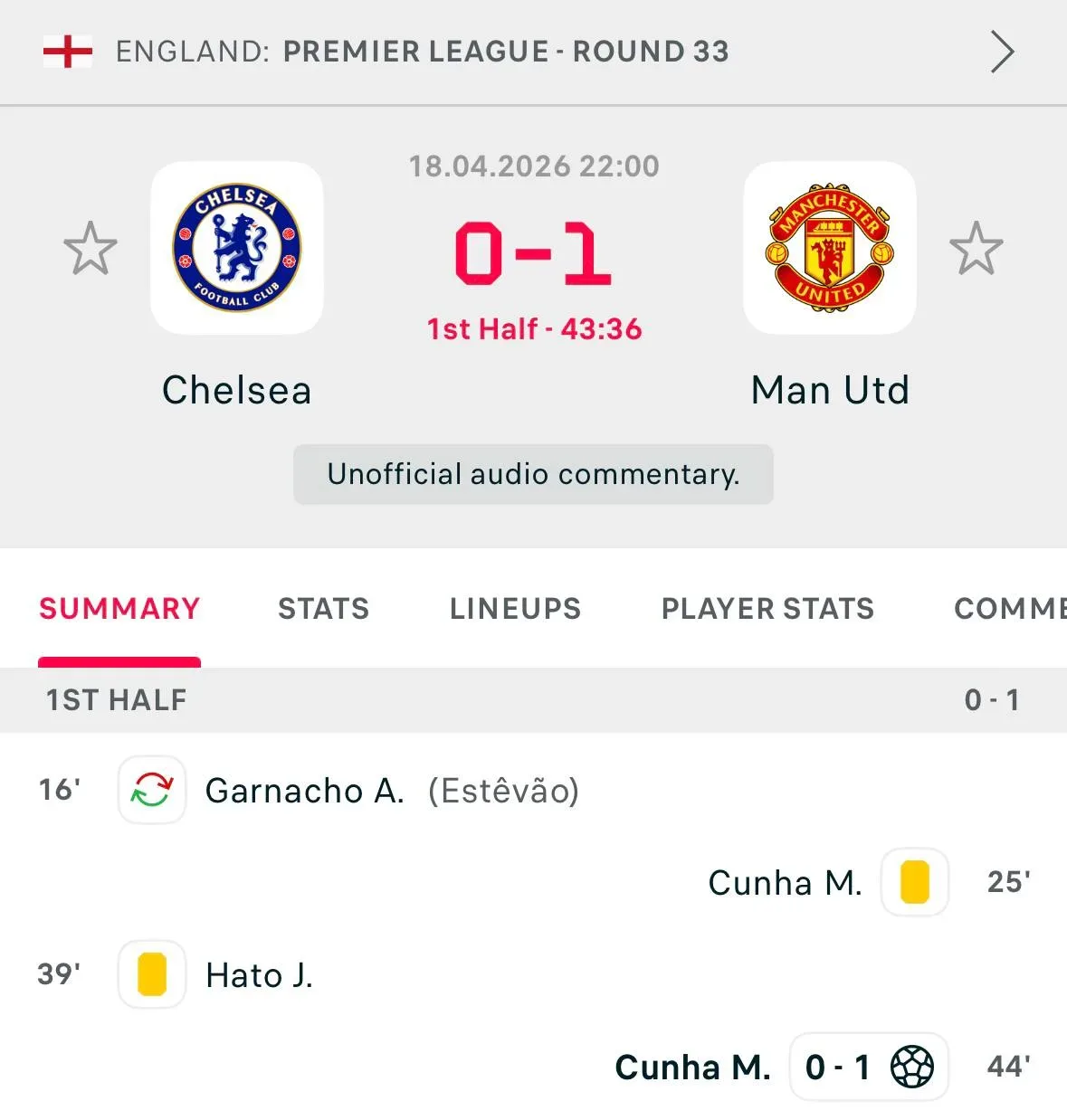
Task: Select the Player Stats tab
Action: 767,609
